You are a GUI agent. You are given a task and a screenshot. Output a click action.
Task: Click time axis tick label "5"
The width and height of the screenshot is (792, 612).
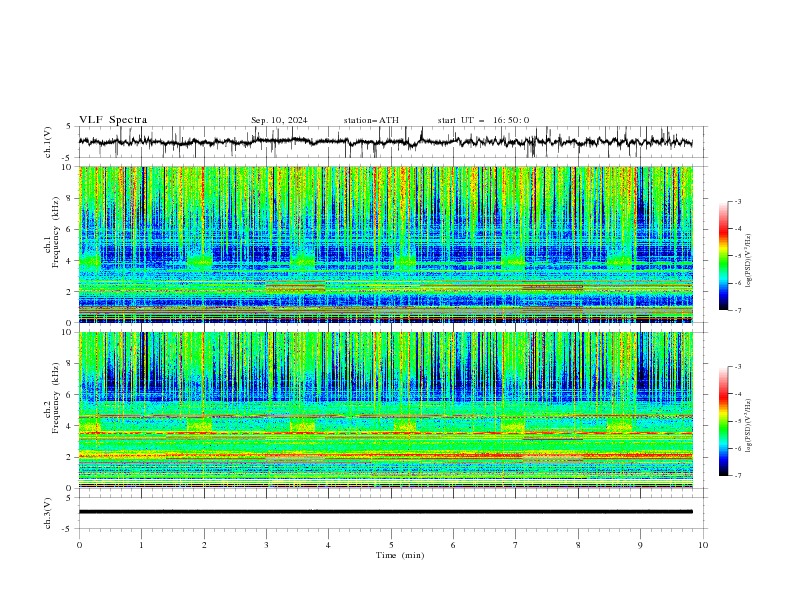pos(391,545)
